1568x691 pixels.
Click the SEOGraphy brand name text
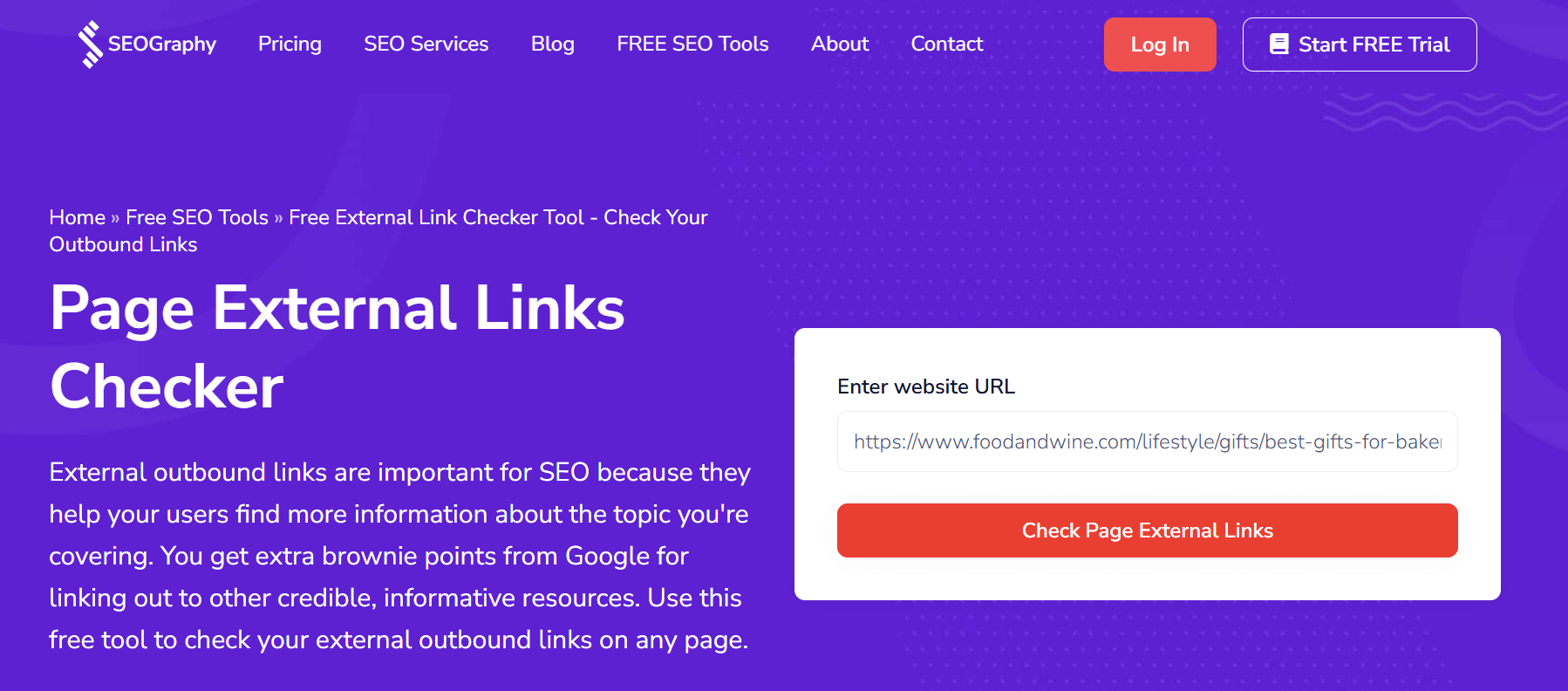point(162,44)
